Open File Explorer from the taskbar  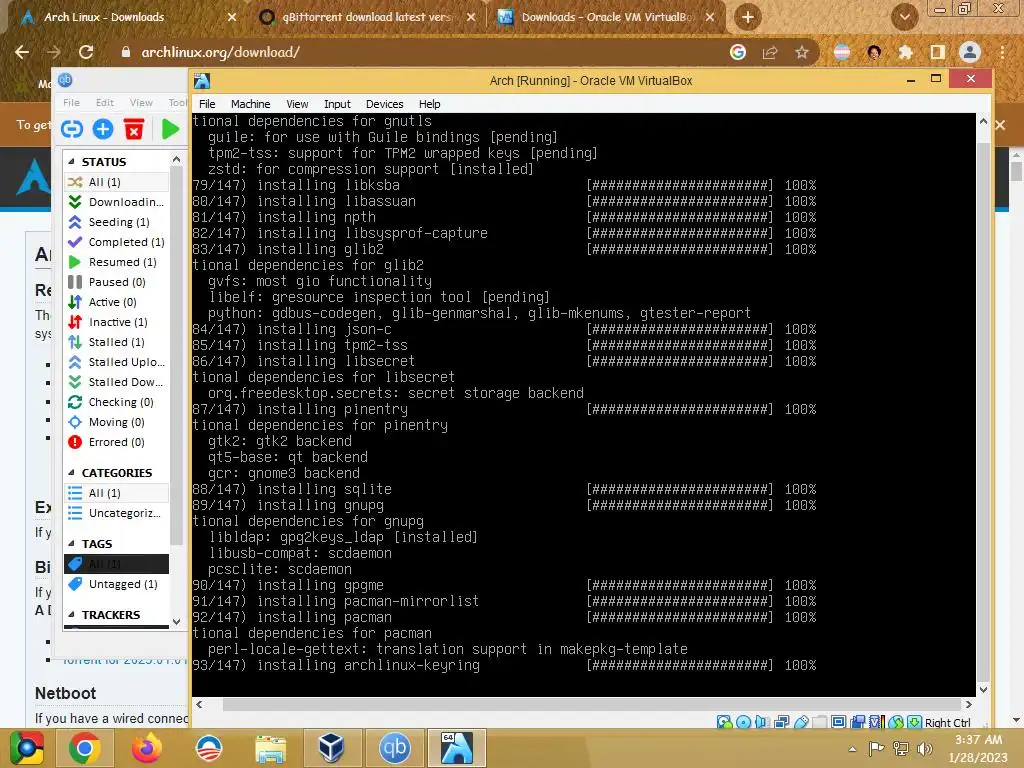tap(270, 748)
